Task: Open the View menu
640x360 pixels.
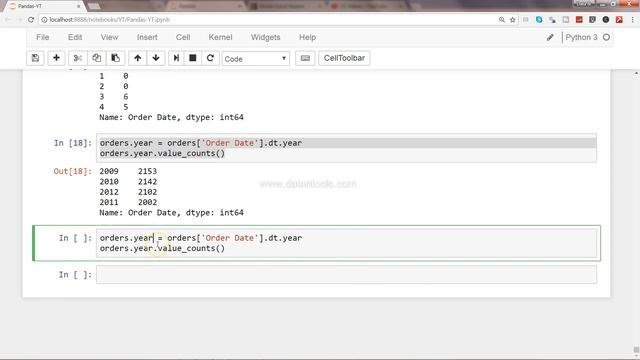Action: tap(109, 37)
